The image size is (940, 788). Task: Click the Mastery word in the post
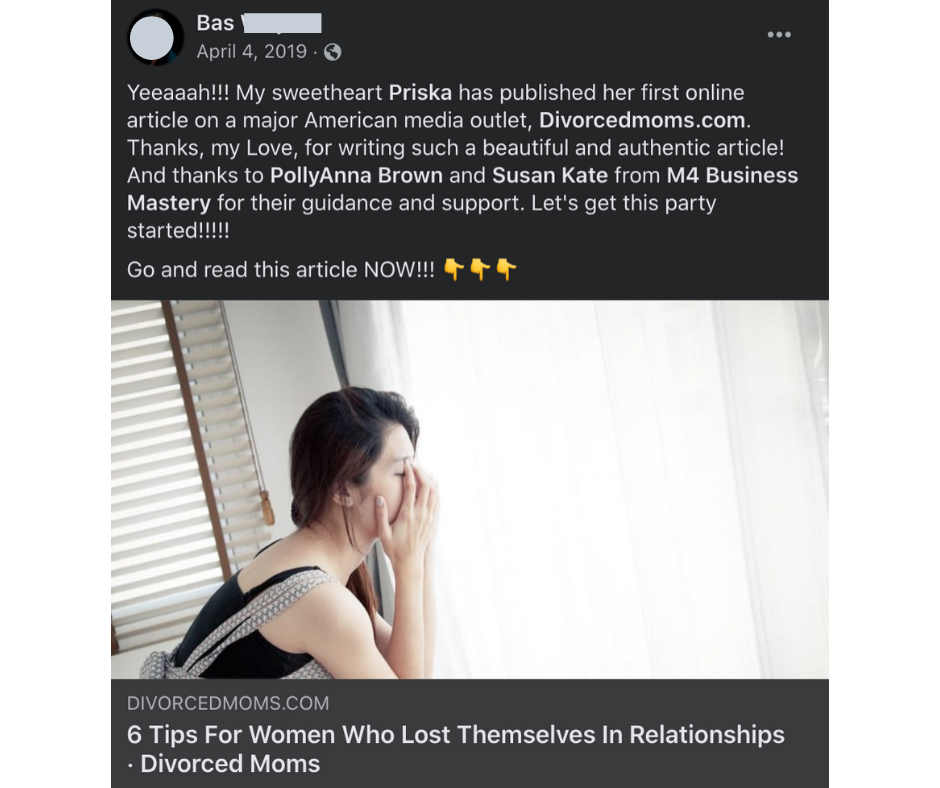click(x=168, y=203)
